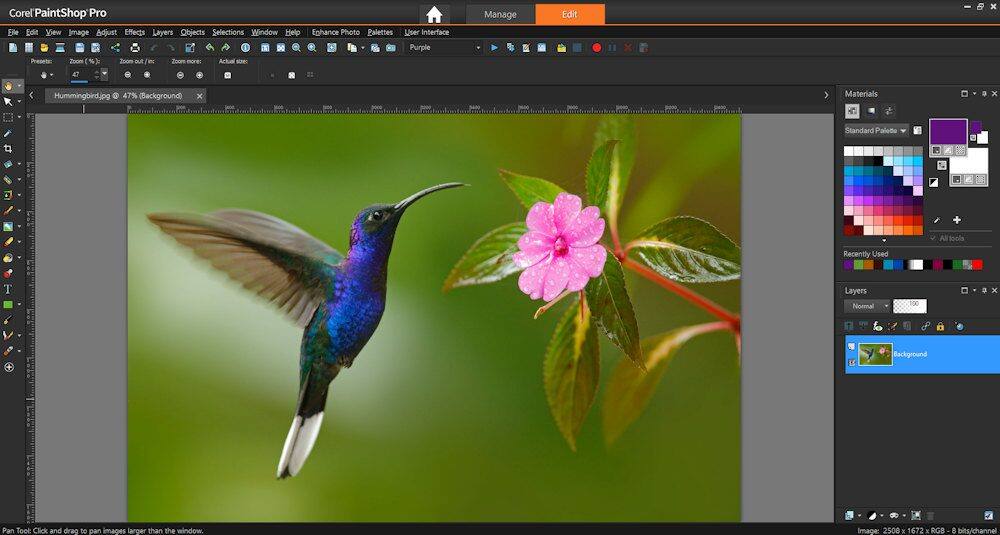Open the Standard Palette dropdown

[876, 130]
